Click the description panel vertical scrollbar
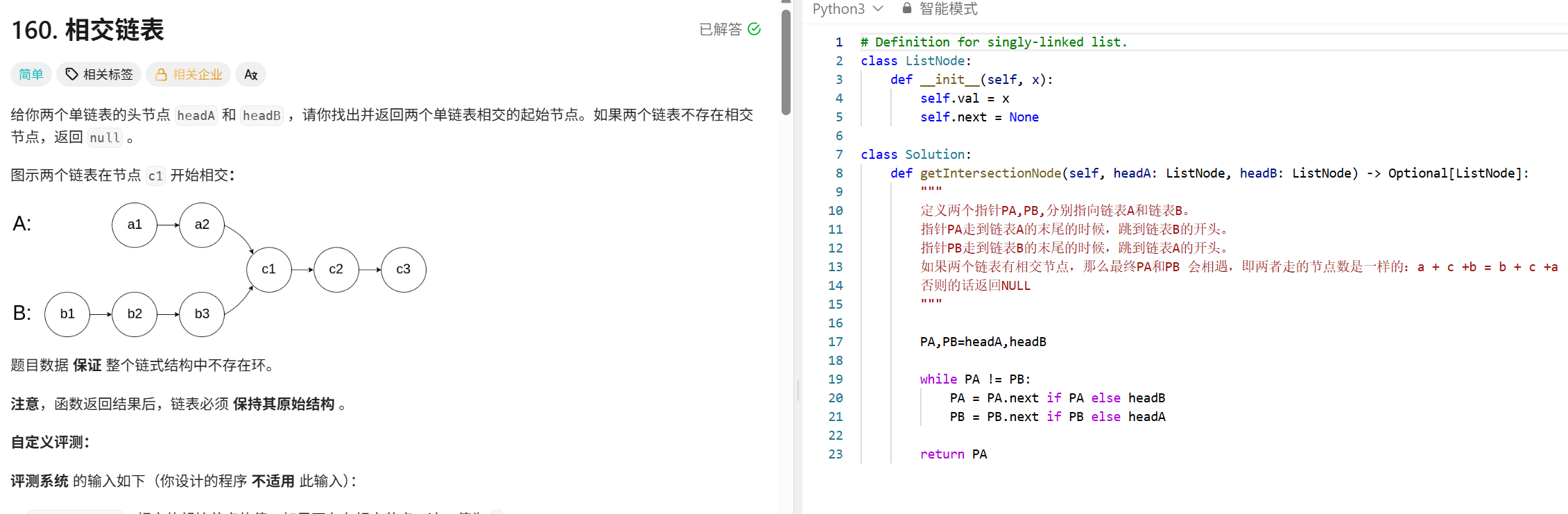Image resolution: width=1568 pixels, height=514 pixels. [x=786, y=62]
